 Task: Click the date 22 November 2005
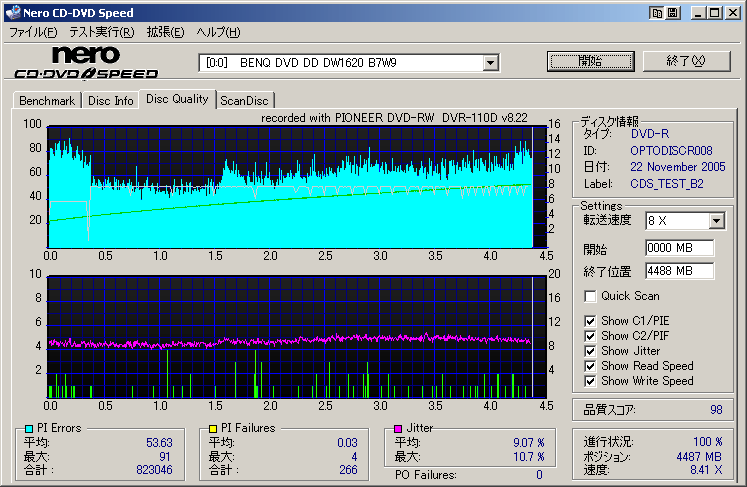tap(677, 167)
